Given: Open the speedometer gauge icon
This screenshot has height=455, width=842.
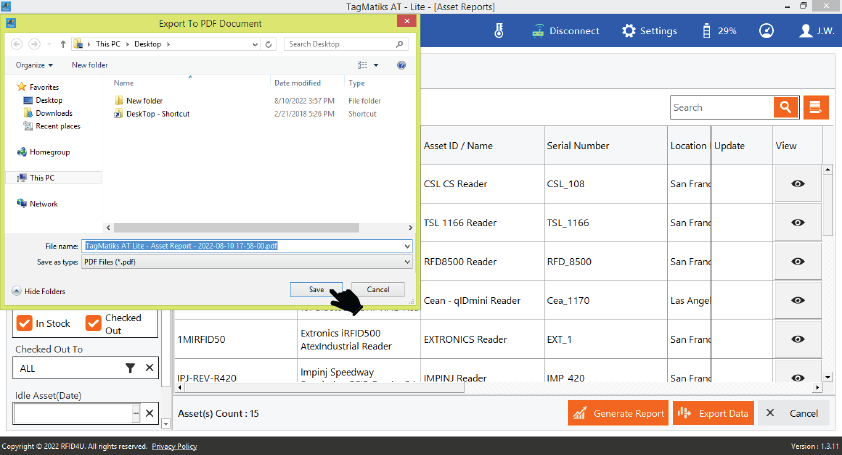Looking at the screenshot, I should 766,31.
